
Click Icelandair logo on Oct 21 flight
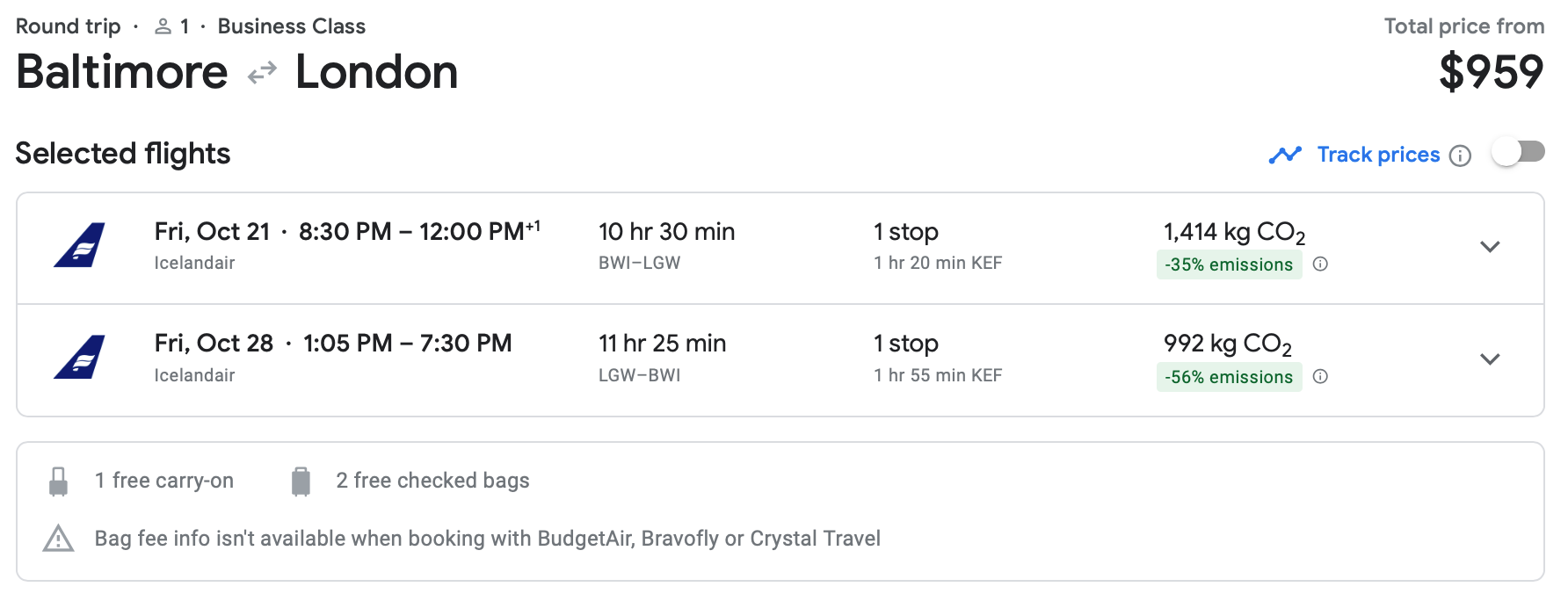[79, 245]
